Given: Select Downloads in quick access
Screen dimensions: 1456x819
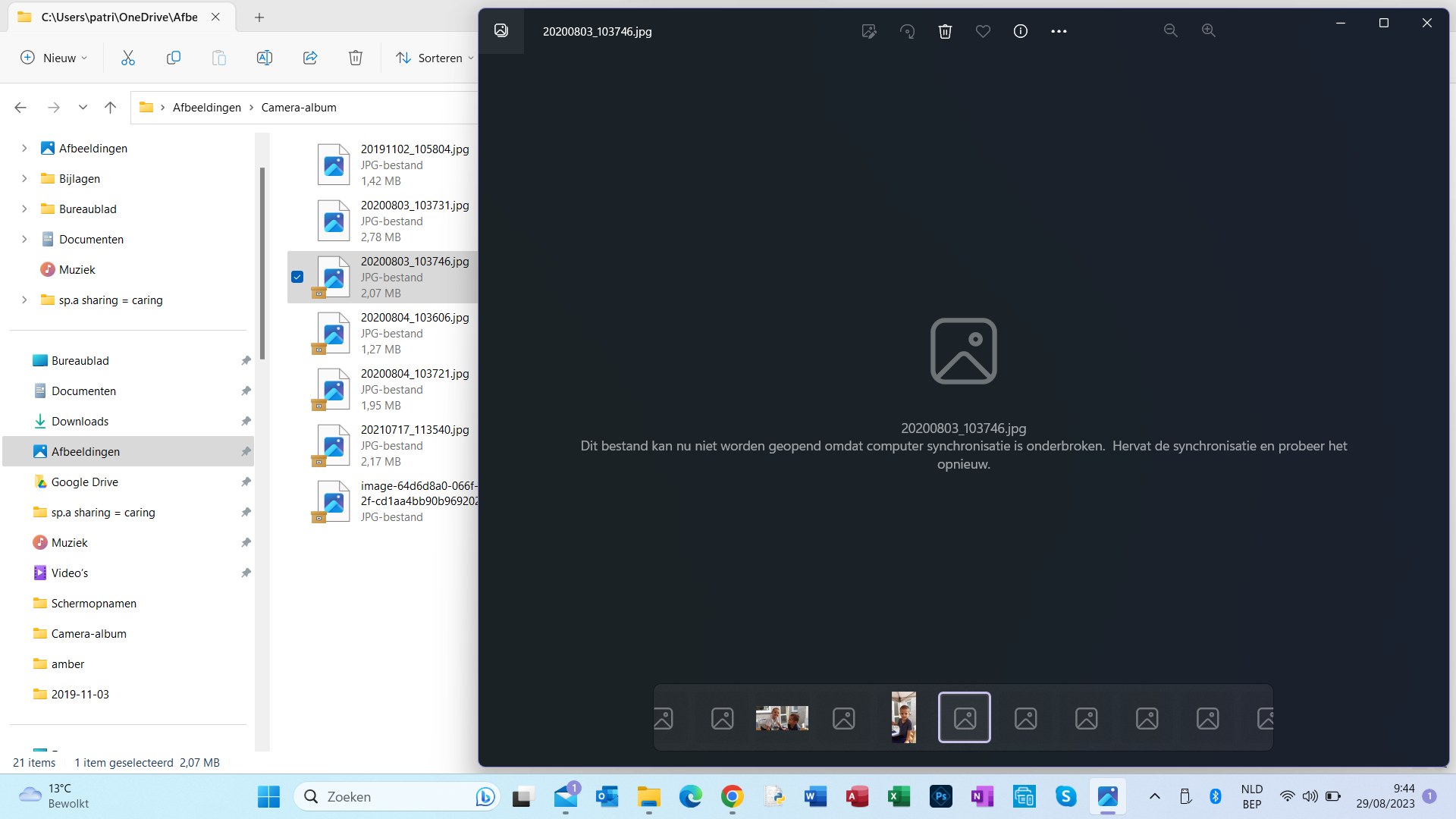Looking at the screenshot, I should click(80, 421).
